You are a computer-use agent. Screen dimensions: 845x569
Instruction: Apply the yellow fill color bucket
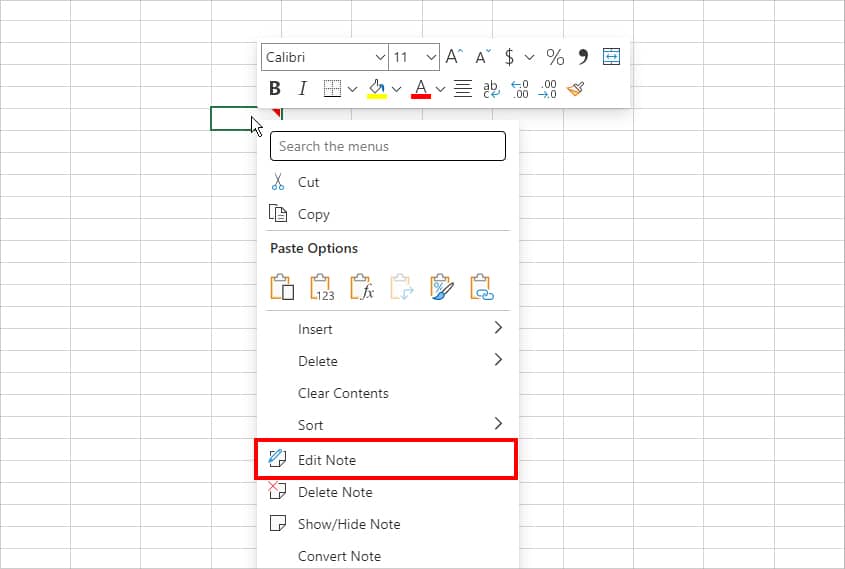point(377,88)
